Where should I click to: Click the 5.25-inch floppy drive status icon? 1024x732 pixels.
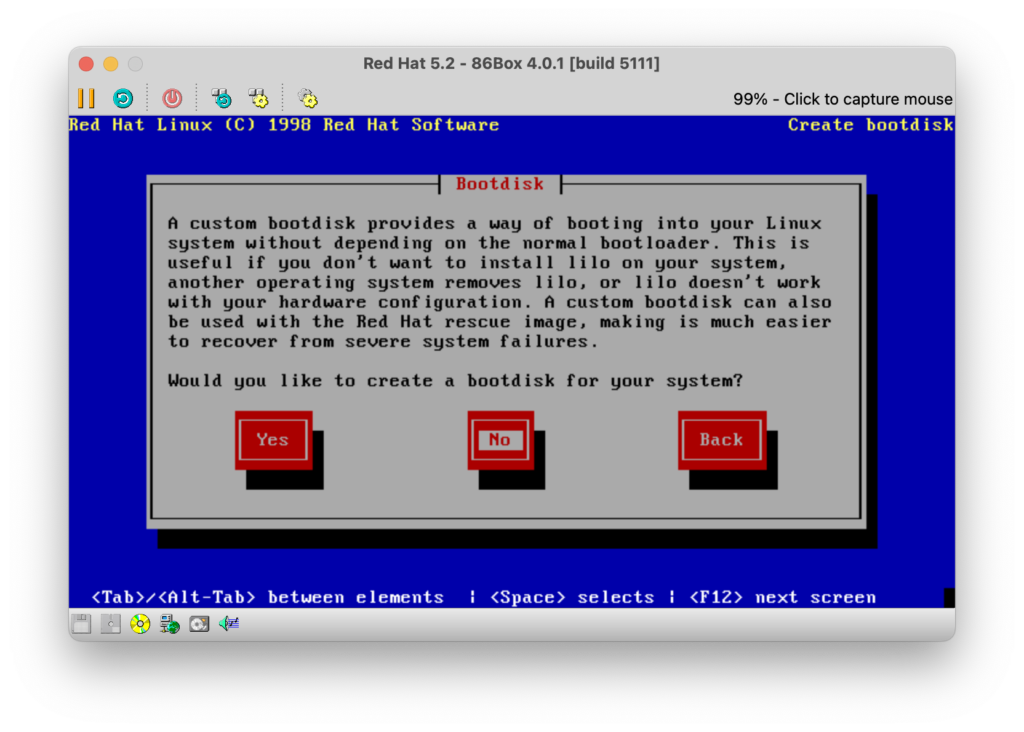[111, 624]
